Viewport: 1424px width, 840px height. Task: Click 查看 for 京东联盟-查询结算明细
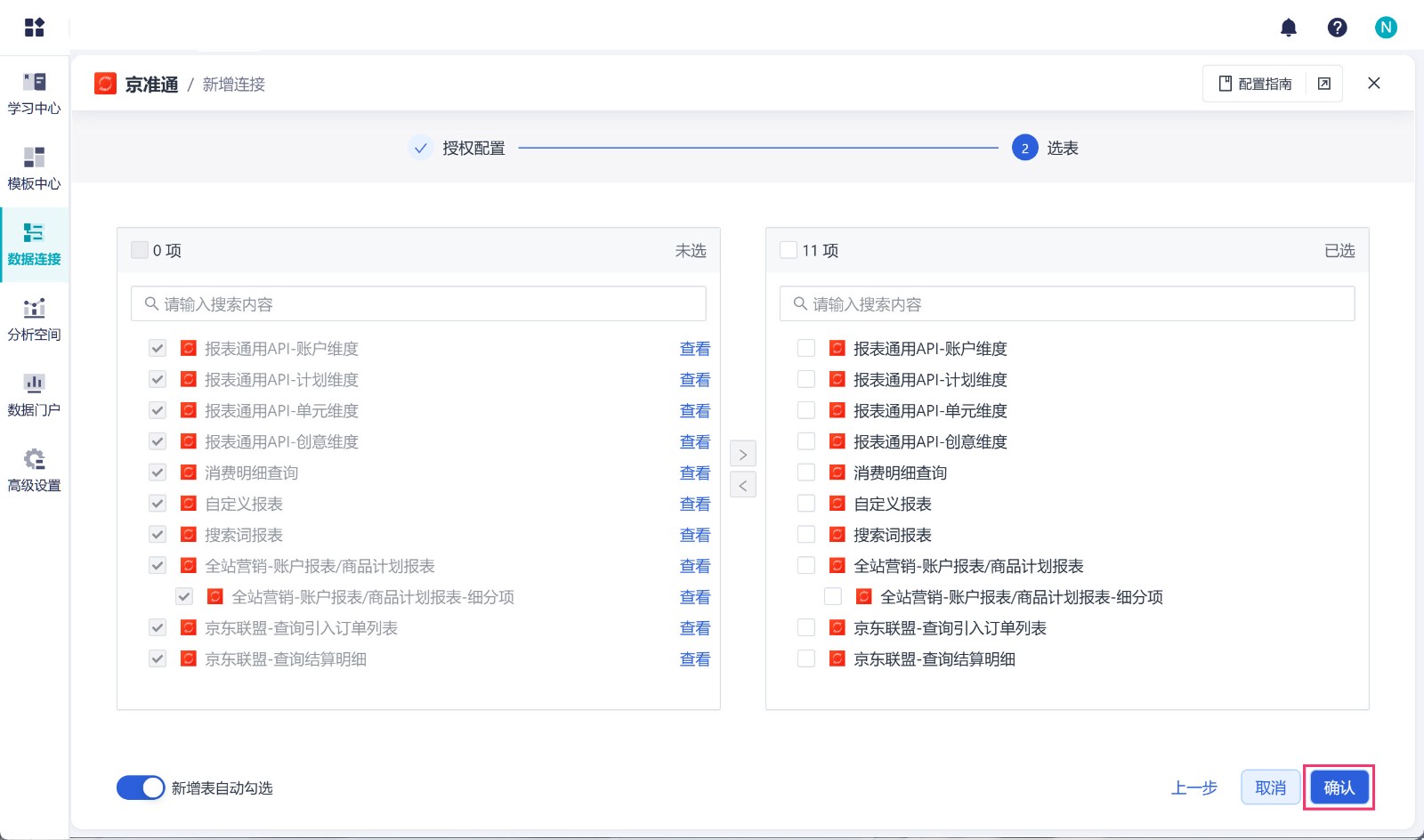point(695,659)
